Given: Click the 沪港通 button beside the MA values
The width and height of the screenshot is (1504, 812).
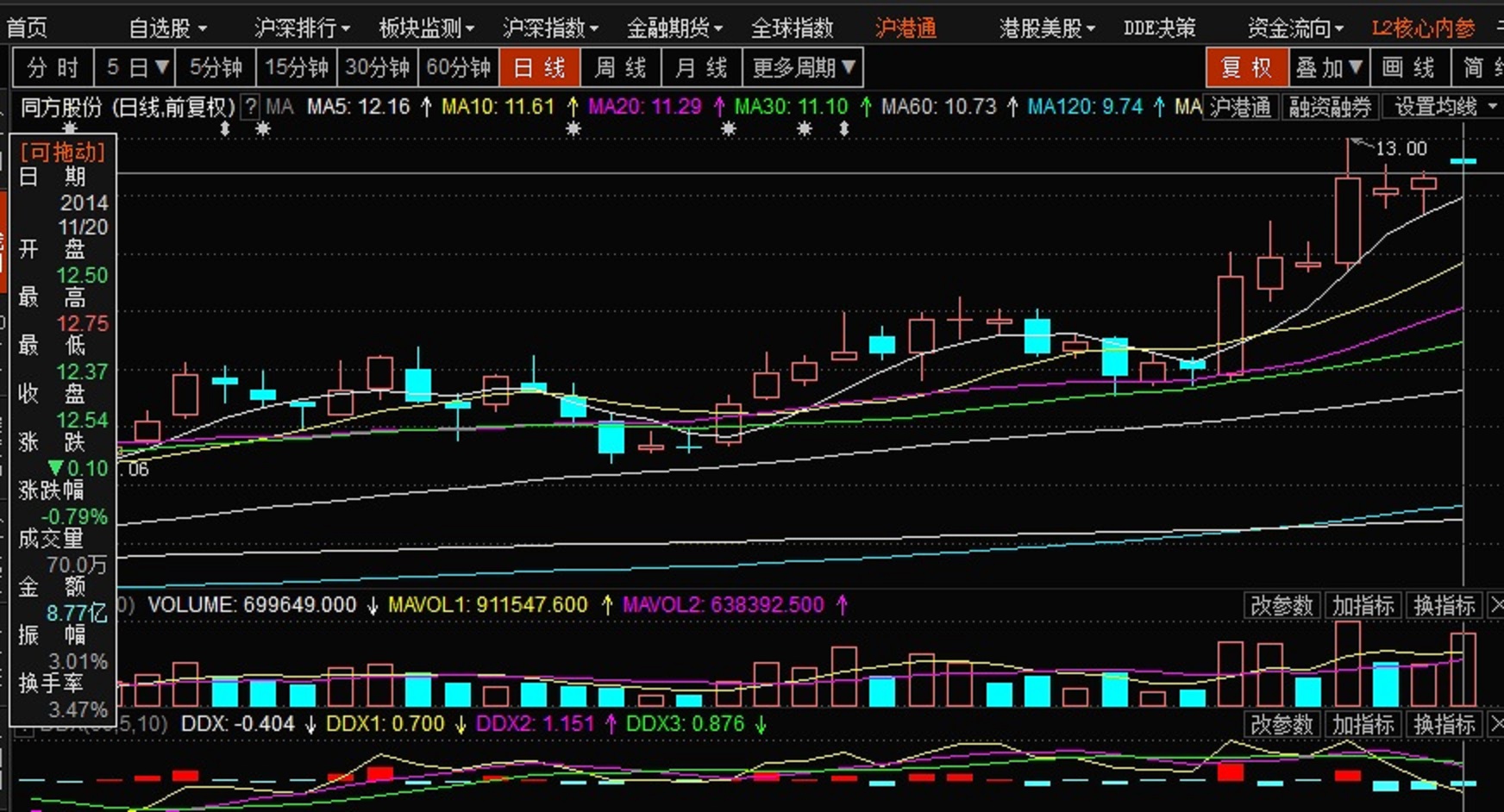Looking at the screenshot, I should pos(1240,107).
